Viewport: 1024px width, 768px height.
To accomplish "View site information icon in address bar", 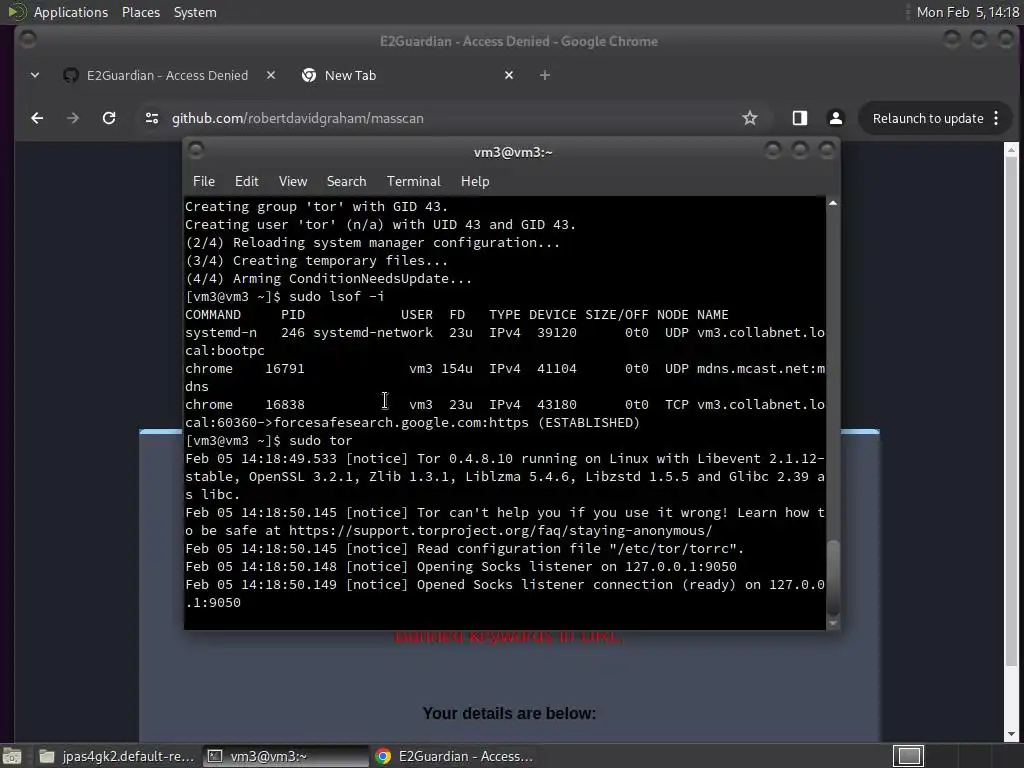I will (x=152, y=118).
